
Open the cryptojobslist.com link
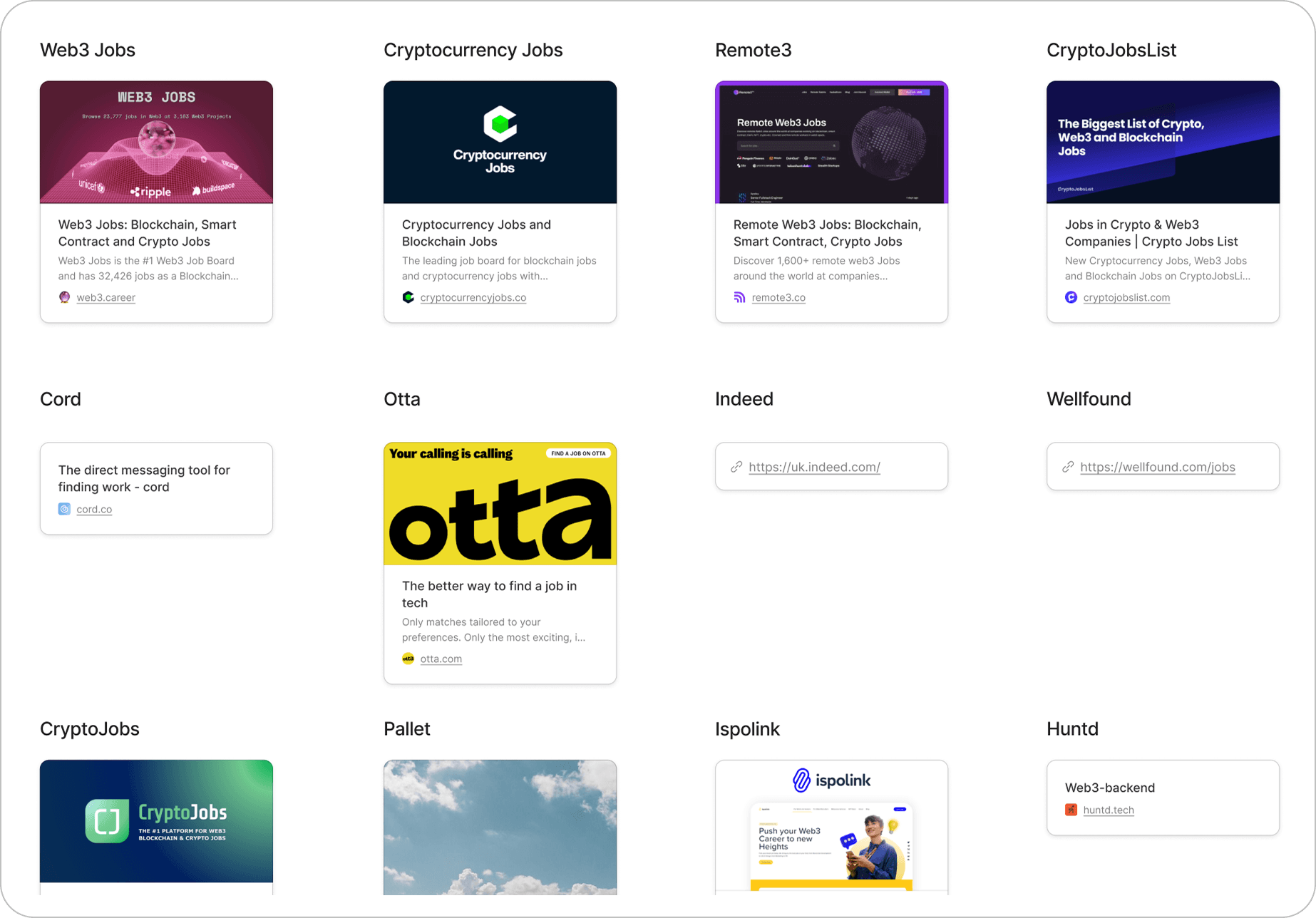[x=1126, y=297]
